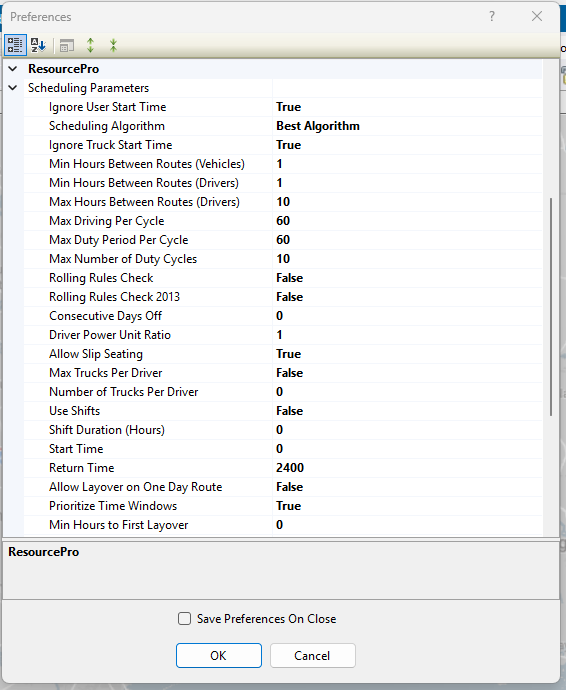
Task: Edit Number of Trucks Per Driver value
Action: click(x=407, y=391)
